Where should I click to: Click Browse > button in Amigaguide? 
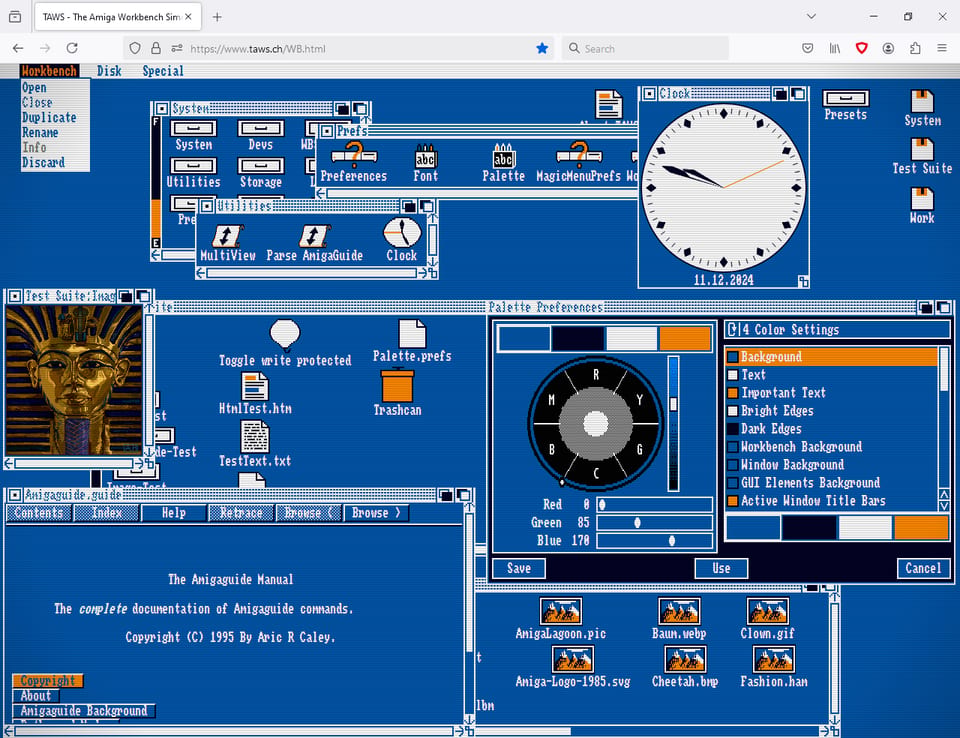(x=376, y=513)
